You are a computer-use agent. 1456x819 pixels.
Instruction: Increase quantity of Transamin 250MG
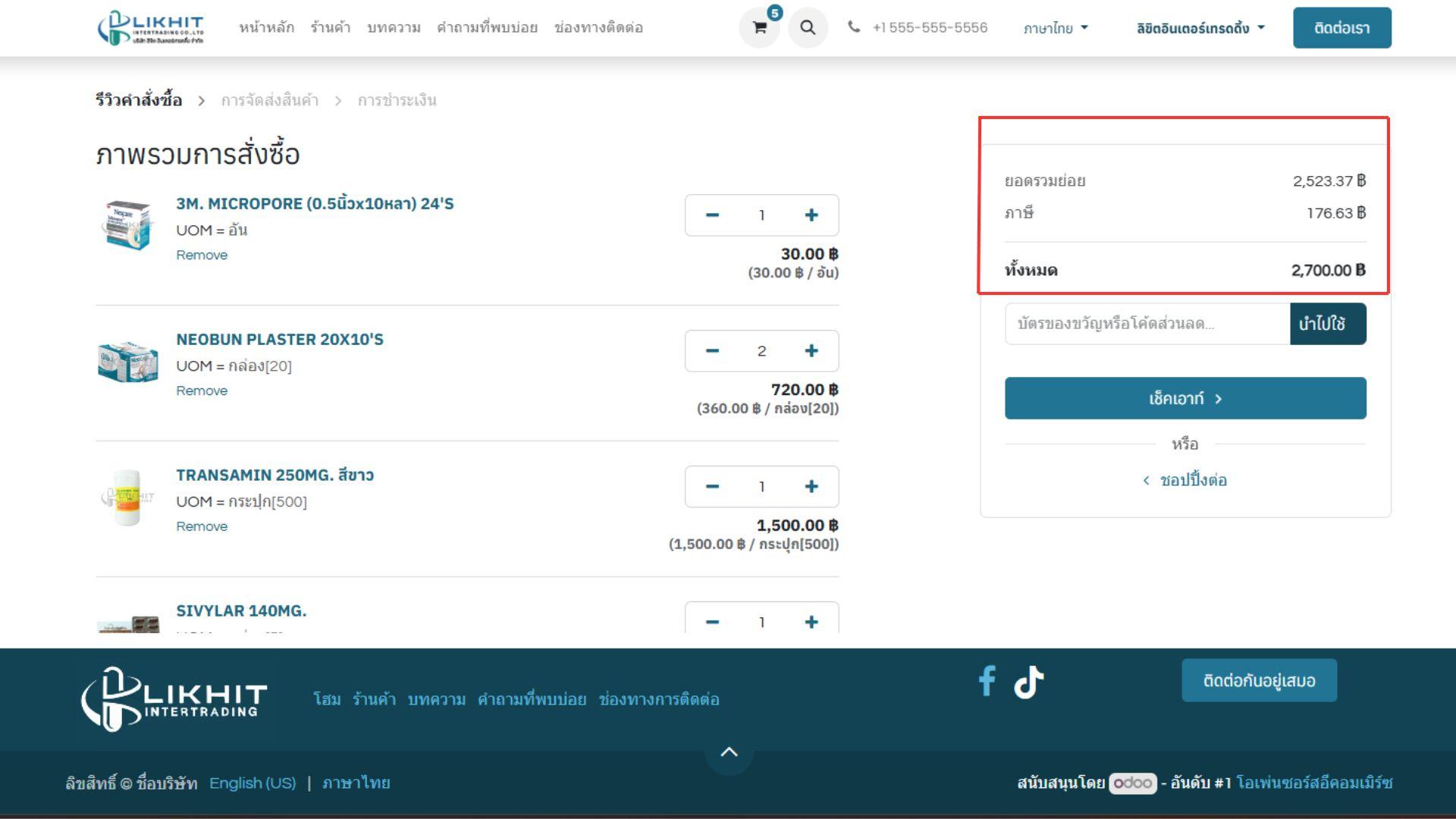[x=811, y=487]
